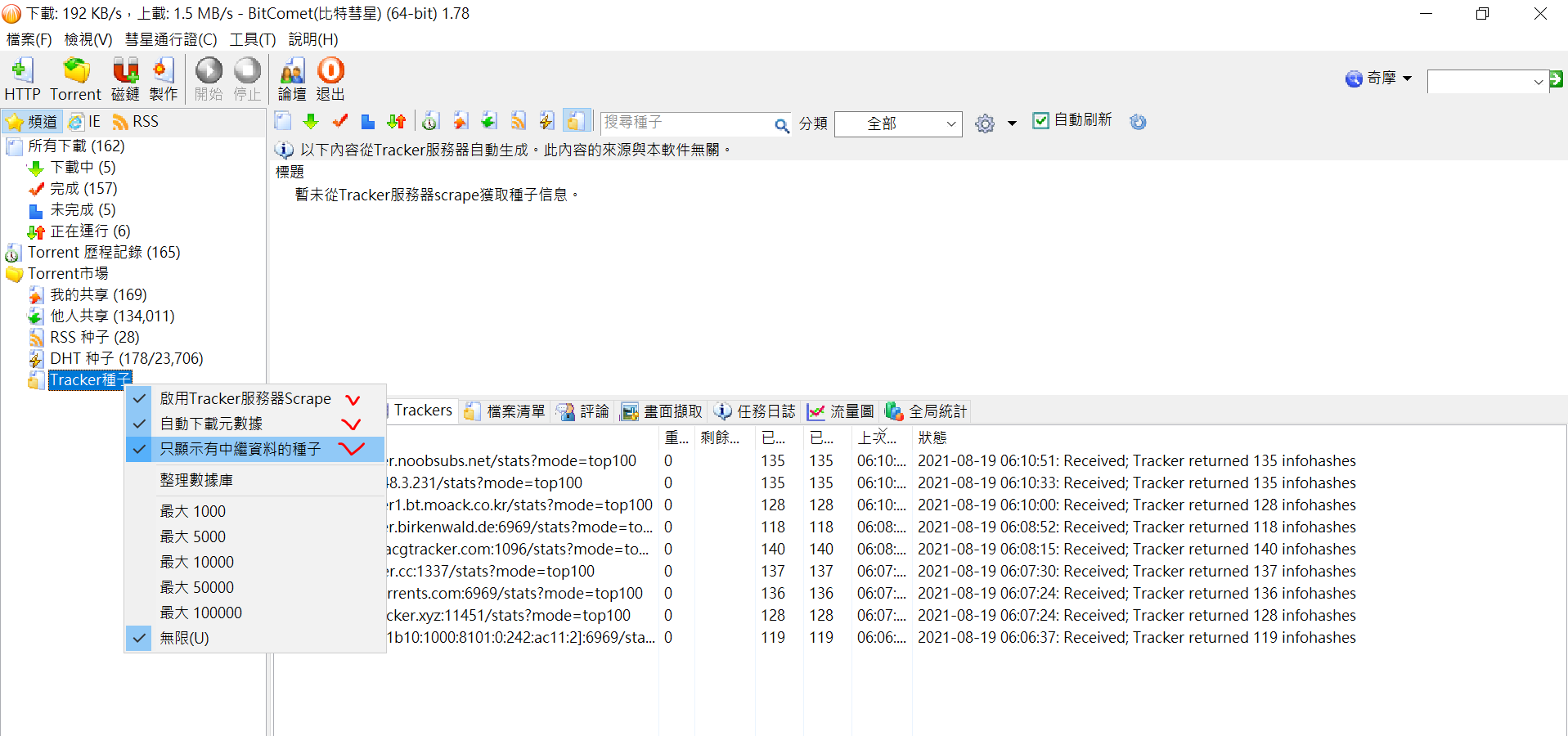This screenshot has height=736, width=1568.
Task: Click the lightning DHT seeds toolbar icon
Action: 546,121
